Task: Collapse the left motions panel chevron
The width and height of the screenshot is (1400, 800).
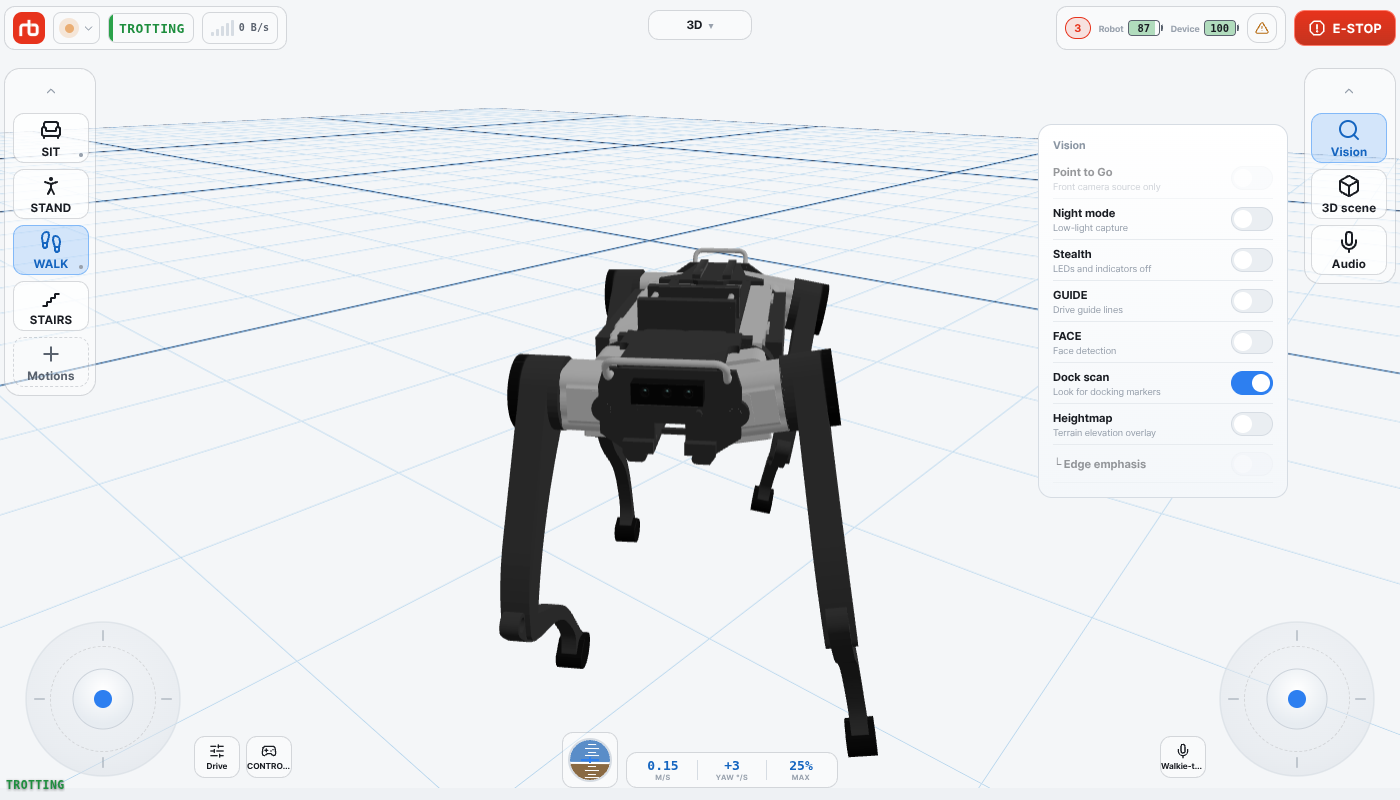Action: click(x=51, y=91)
